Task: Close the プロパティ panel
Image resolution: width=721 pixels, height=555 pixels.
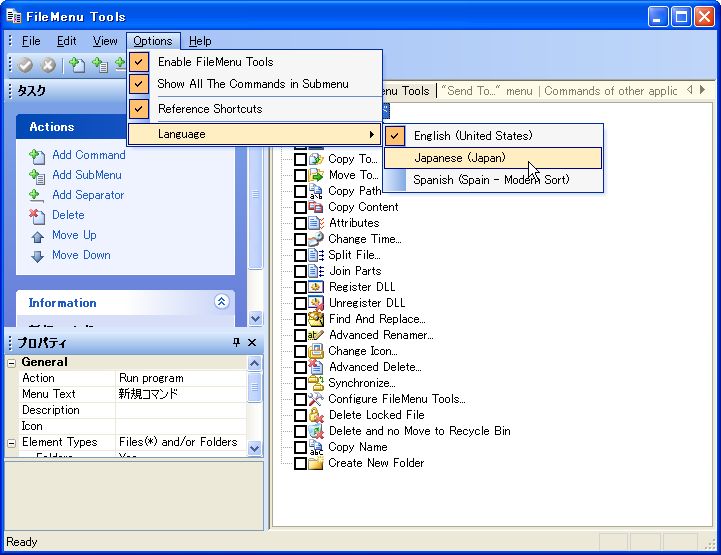Action: tap(252, 342)
